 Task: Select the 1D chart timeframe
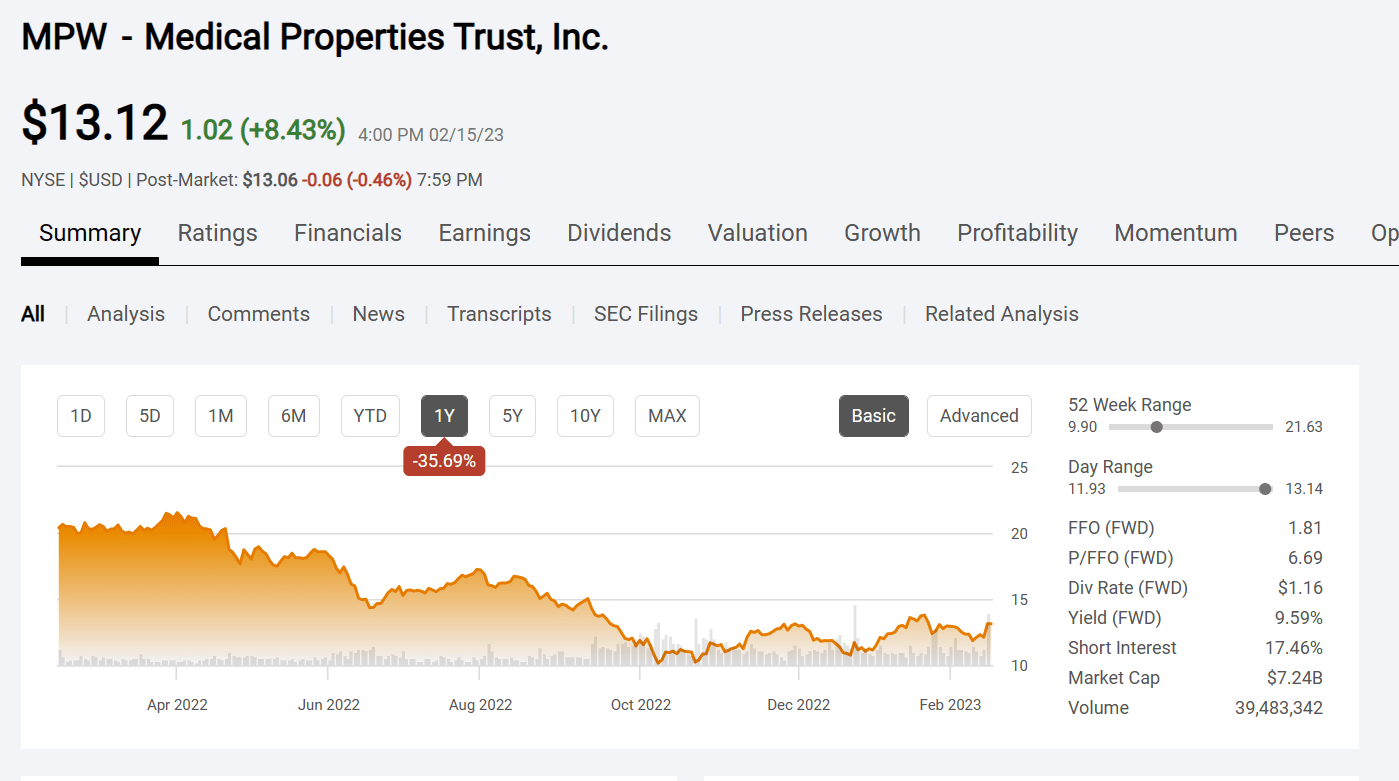click(x=79, y=416)
